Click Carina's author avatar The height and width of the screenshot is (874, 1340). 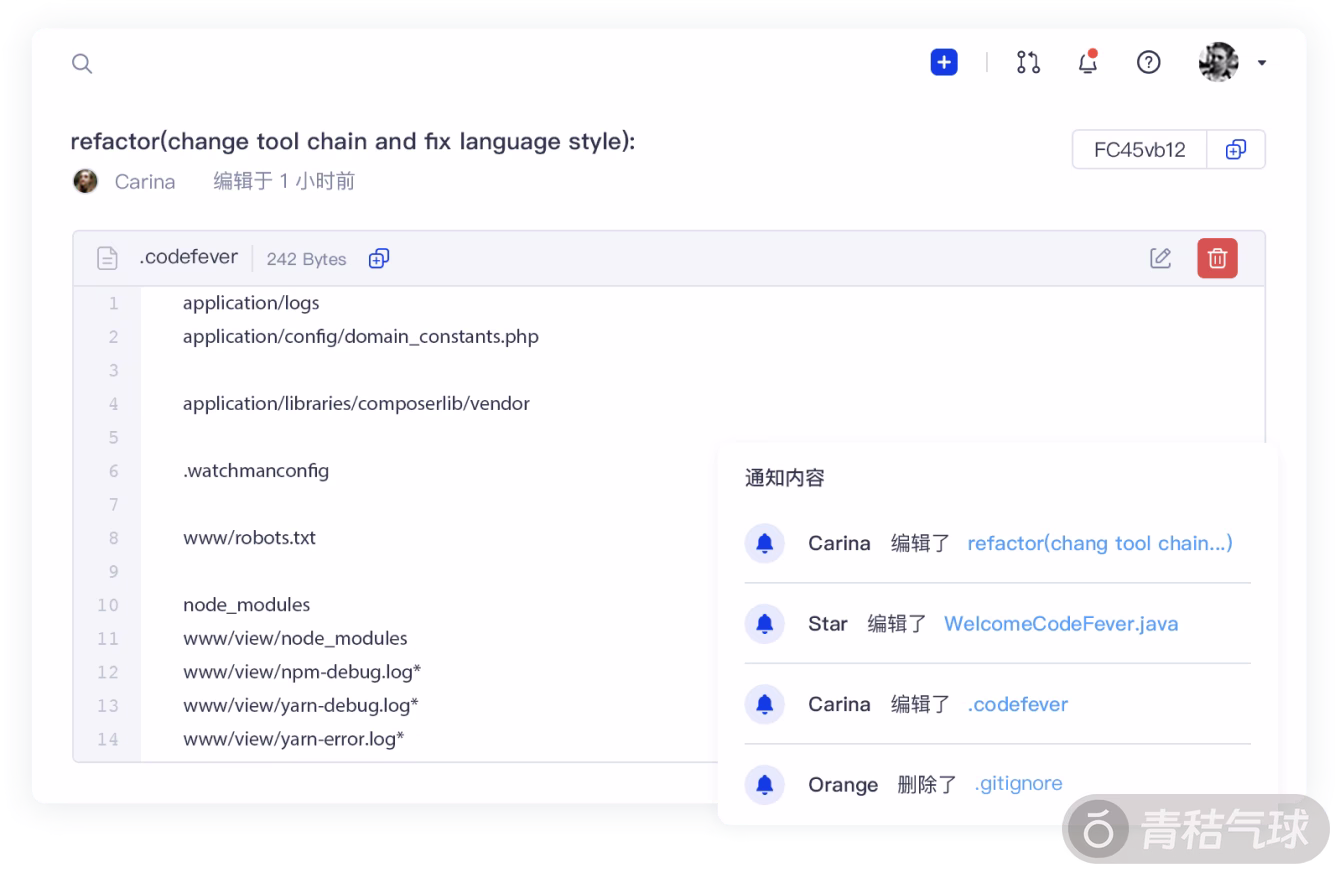(86, 181)
